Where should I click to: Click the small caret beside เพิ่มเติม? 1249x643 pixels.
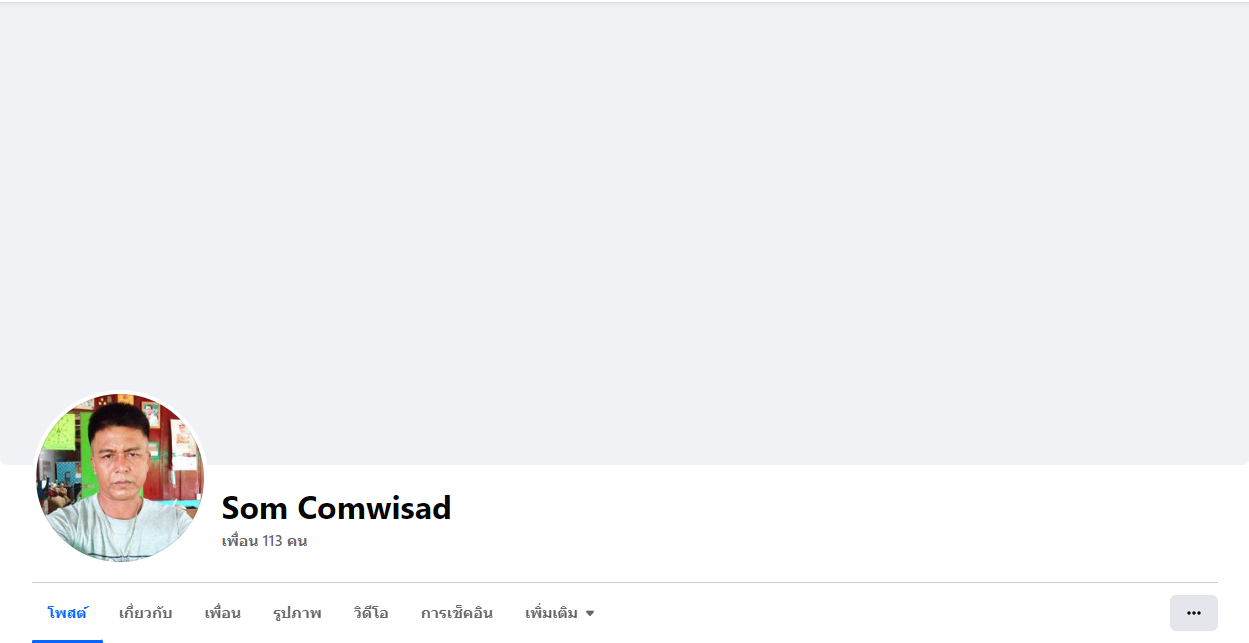point(590,613)
